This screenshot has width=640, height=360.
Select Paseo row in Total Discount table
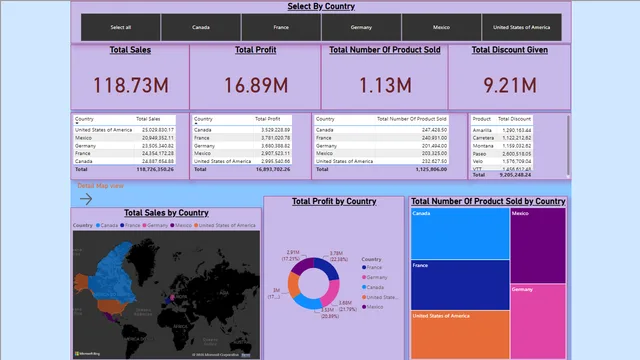tap(502, 154)
